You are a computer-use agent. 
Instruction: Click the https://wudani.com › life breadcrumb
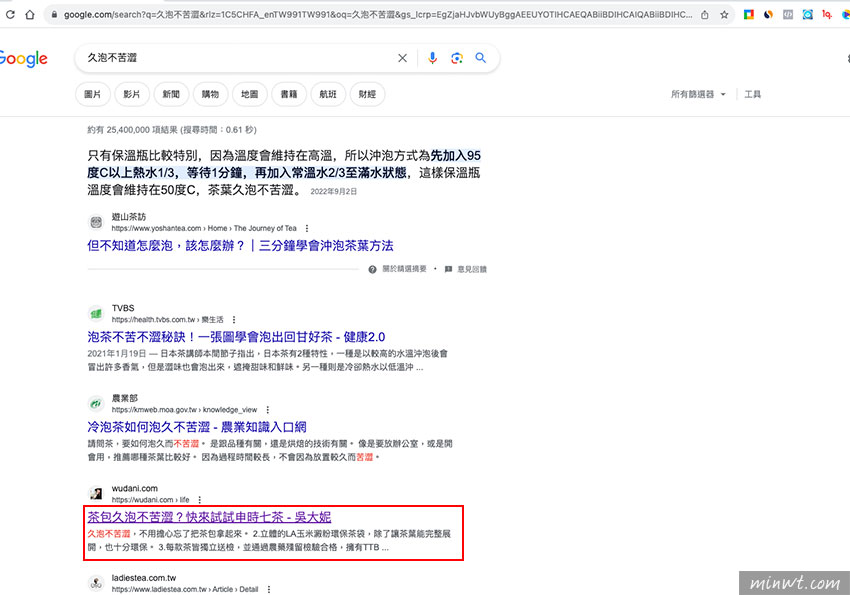pos(151,500)
